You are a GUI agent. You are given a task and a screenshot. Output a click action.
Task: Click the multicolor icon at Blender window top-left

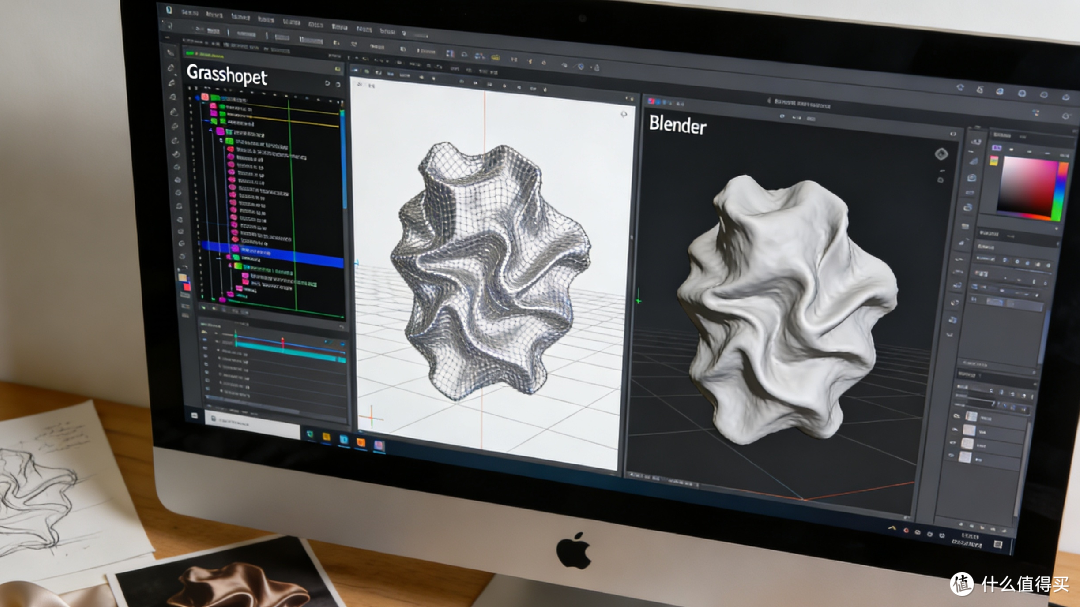[x=652, y=101]
